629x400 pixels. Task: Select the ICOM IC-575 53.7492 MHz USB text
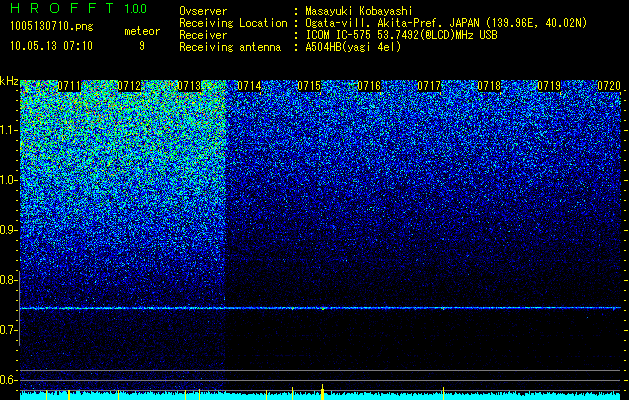tap(401, 35)
